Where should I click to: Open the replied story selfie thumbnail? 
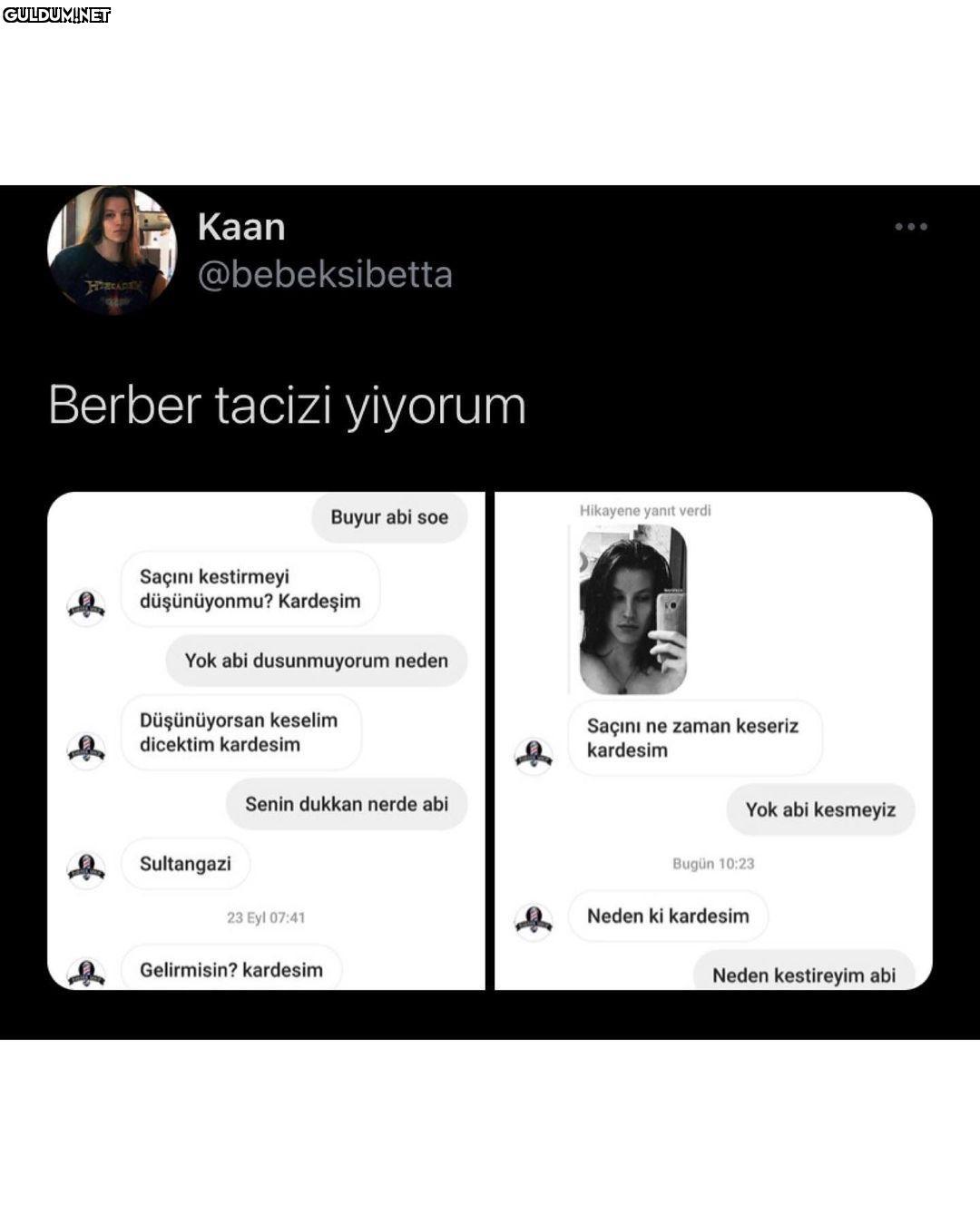tap(633, 610)
